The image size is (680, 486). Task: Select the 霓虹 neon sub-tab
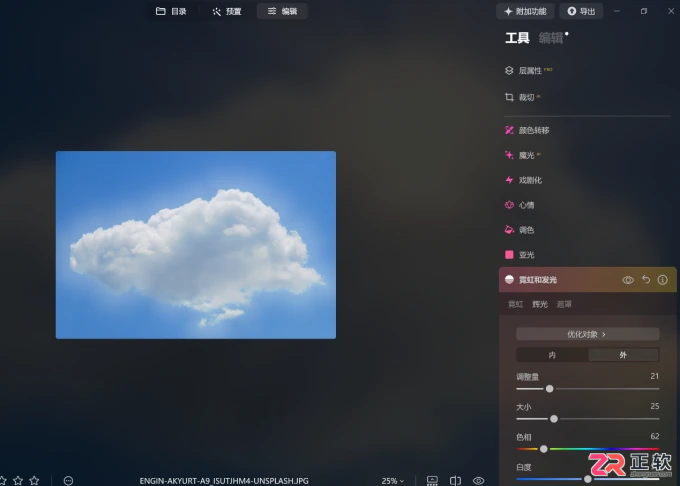point(515,304)
